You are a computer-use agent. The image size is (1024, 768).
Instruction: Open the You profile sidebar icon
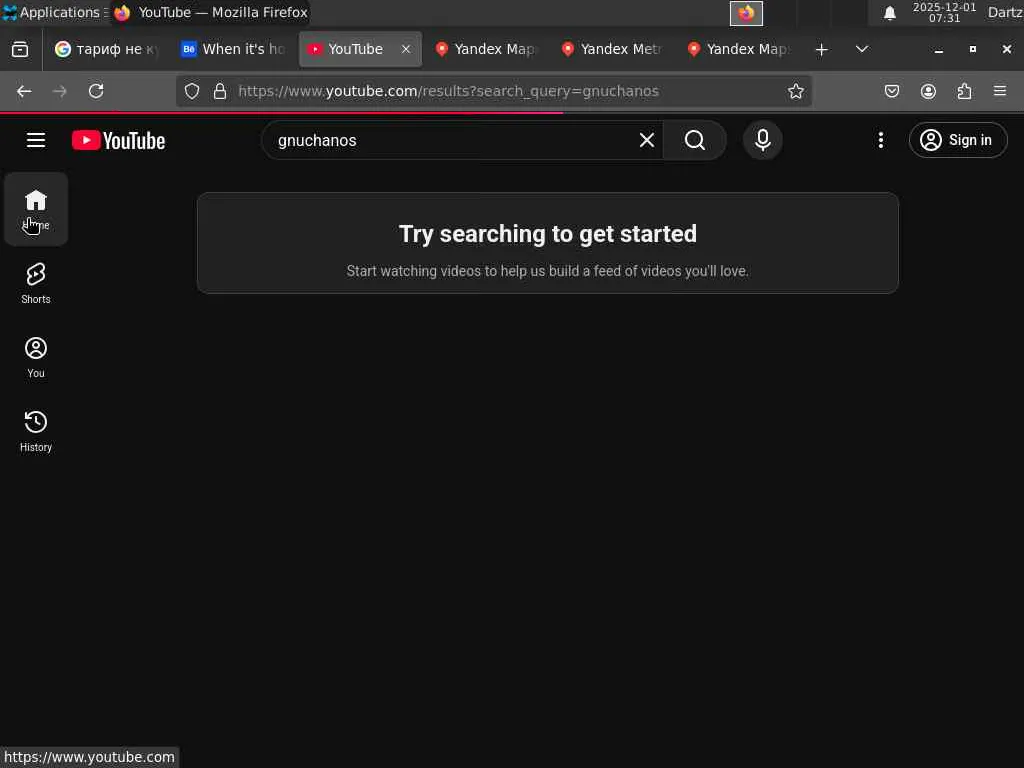coord(35,357)
